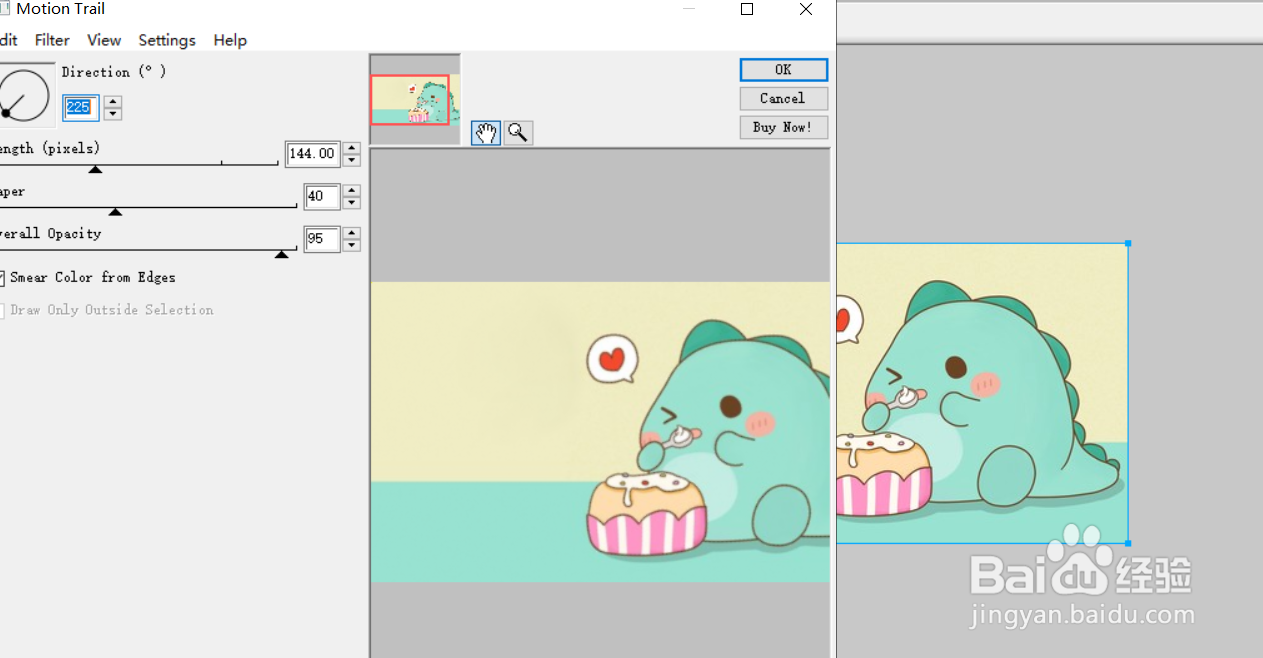Toggle Draw Only Outside Selection checkbox

(x=2, y=310)
